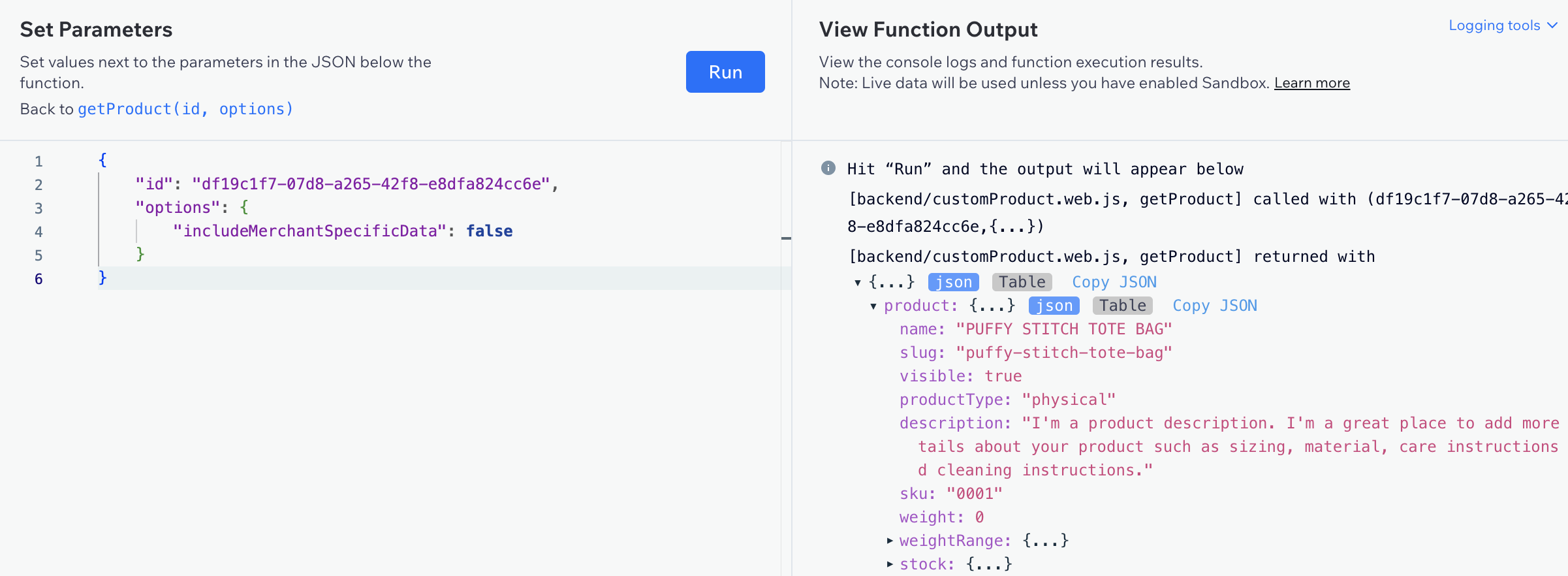Switch product object to json view
The height and width of the screenshot is (576, 1568).
(x=1054, y=306)
